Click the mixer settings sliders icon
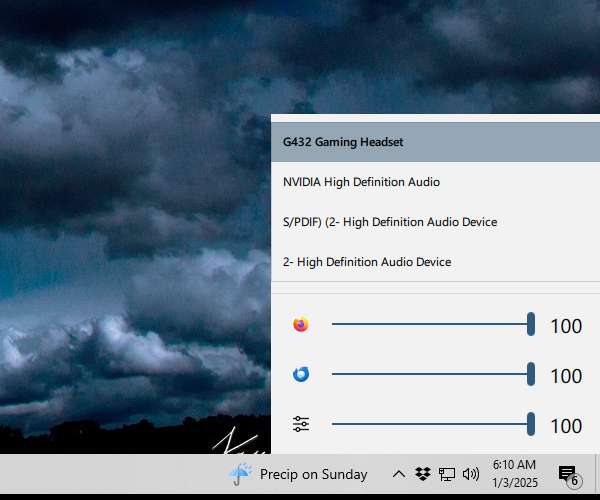 [x=301, y=424]
